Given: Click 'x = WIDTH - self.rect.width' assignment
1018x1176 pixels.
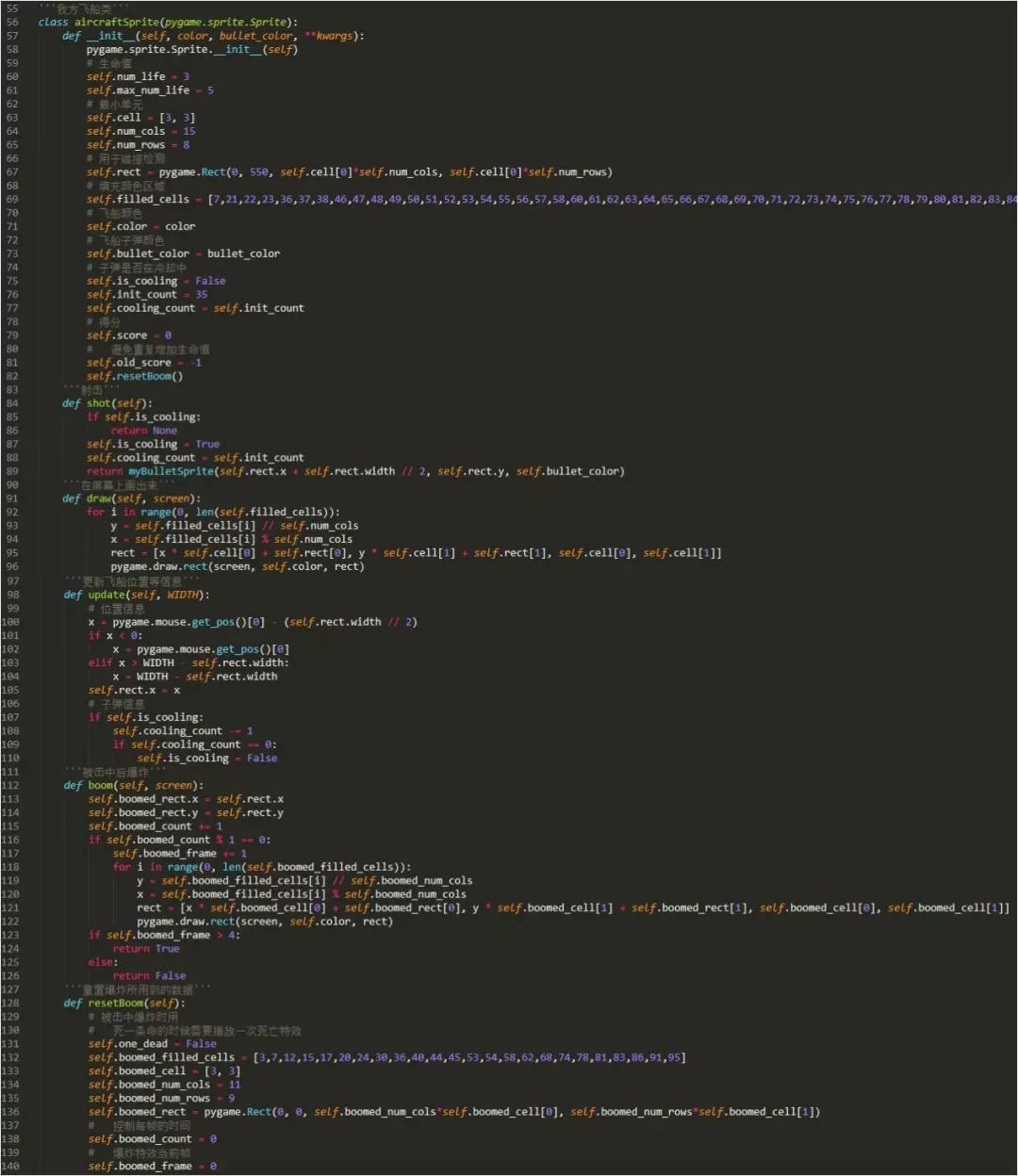Looking at the screenshot, I should [195, 677].
